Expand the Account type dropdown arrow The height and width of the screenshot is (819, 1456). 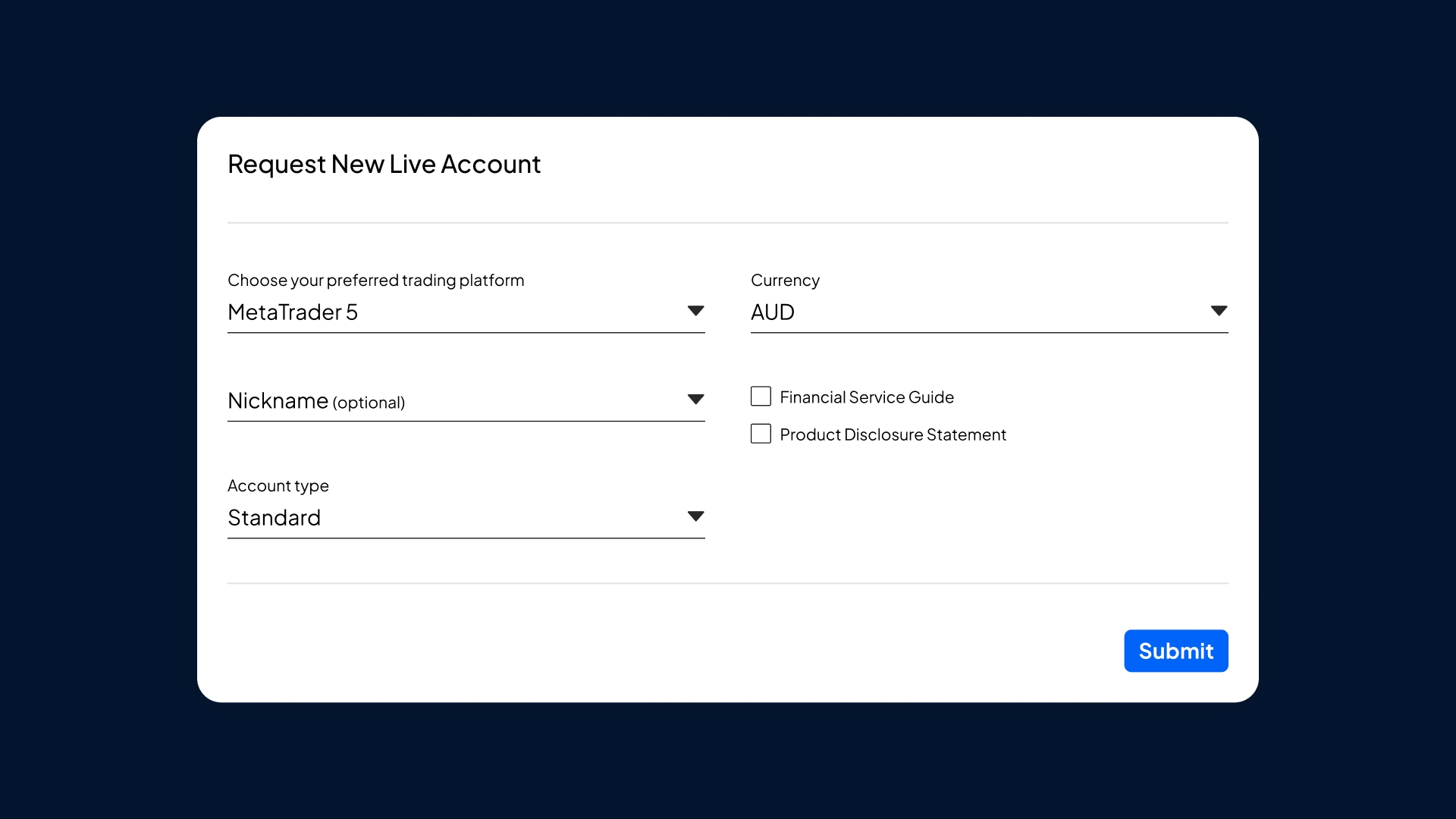point(695,516)
